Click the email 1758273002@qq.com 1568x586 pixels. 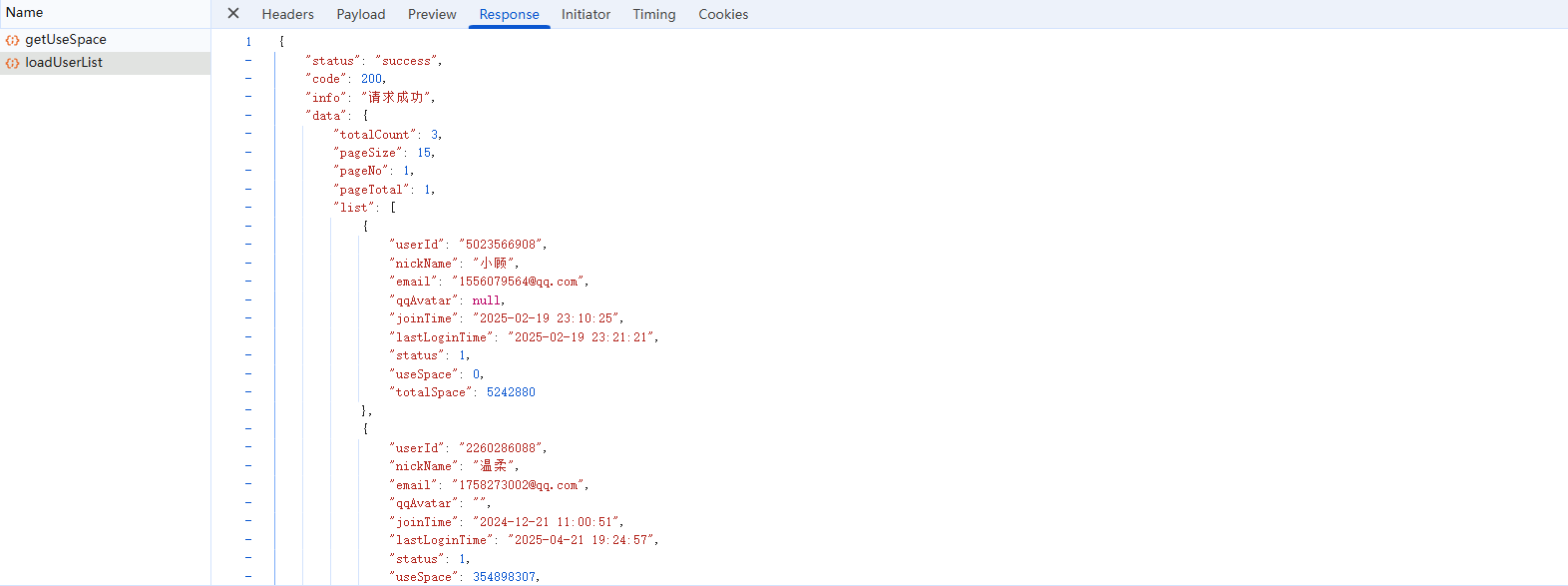519,485
